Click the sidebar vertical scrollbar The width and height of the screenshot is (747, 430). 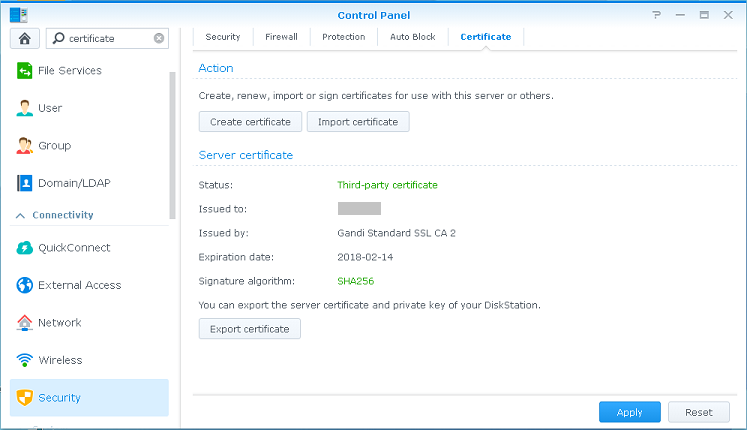coord(172,140)
